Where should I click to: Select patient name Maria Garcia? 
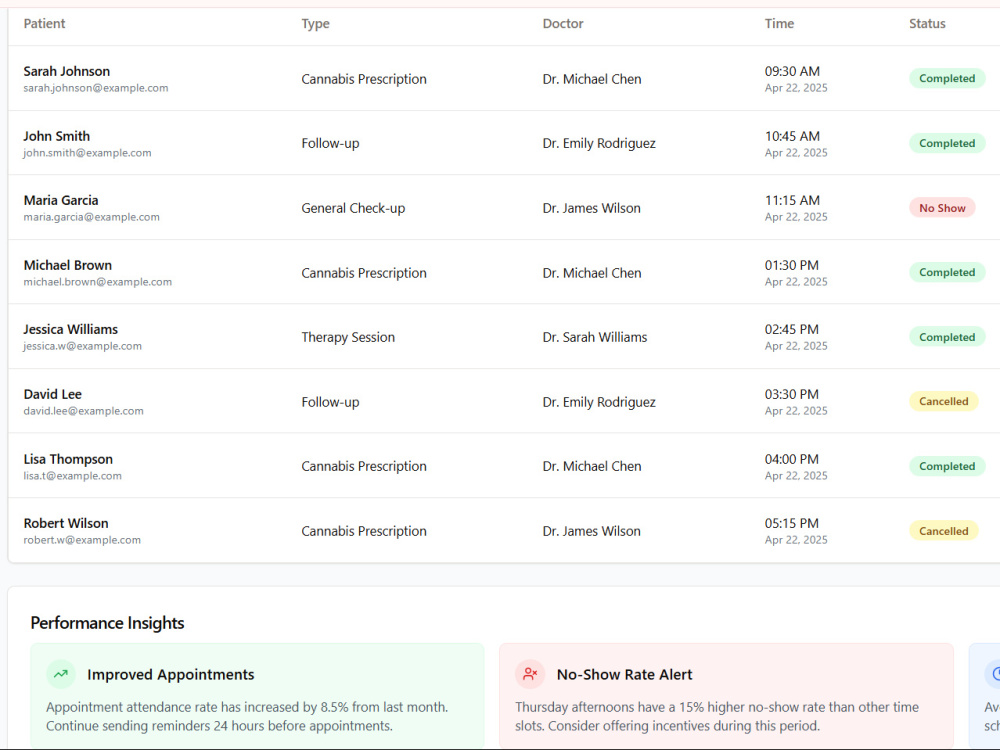[x=61, y=200]
